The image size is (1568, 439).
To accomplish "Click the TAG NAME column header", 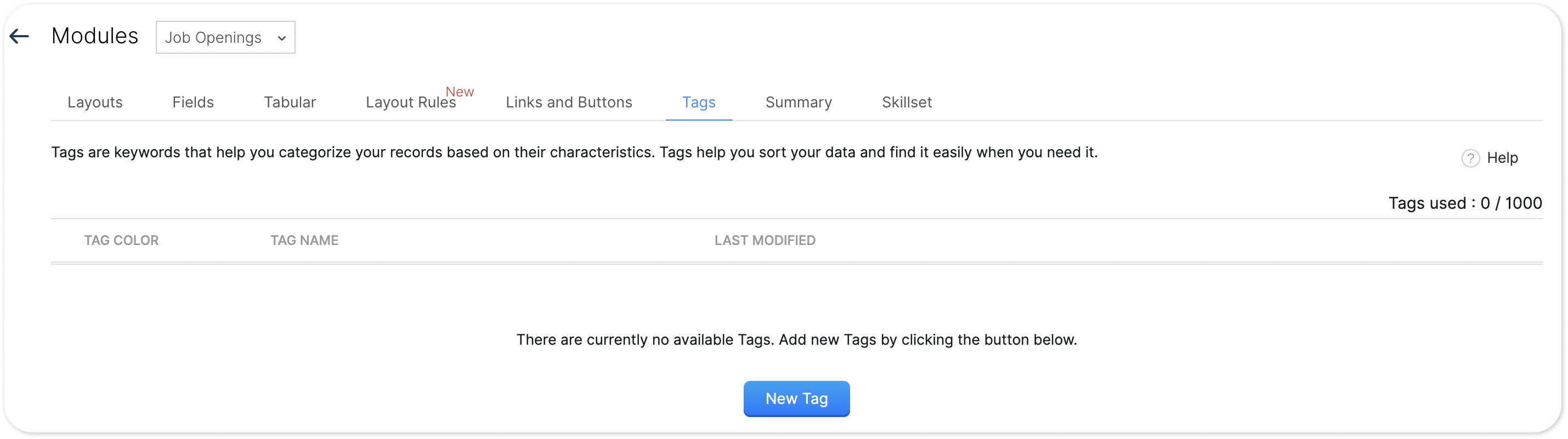I will pyautogui.click(x=304, y=240).
